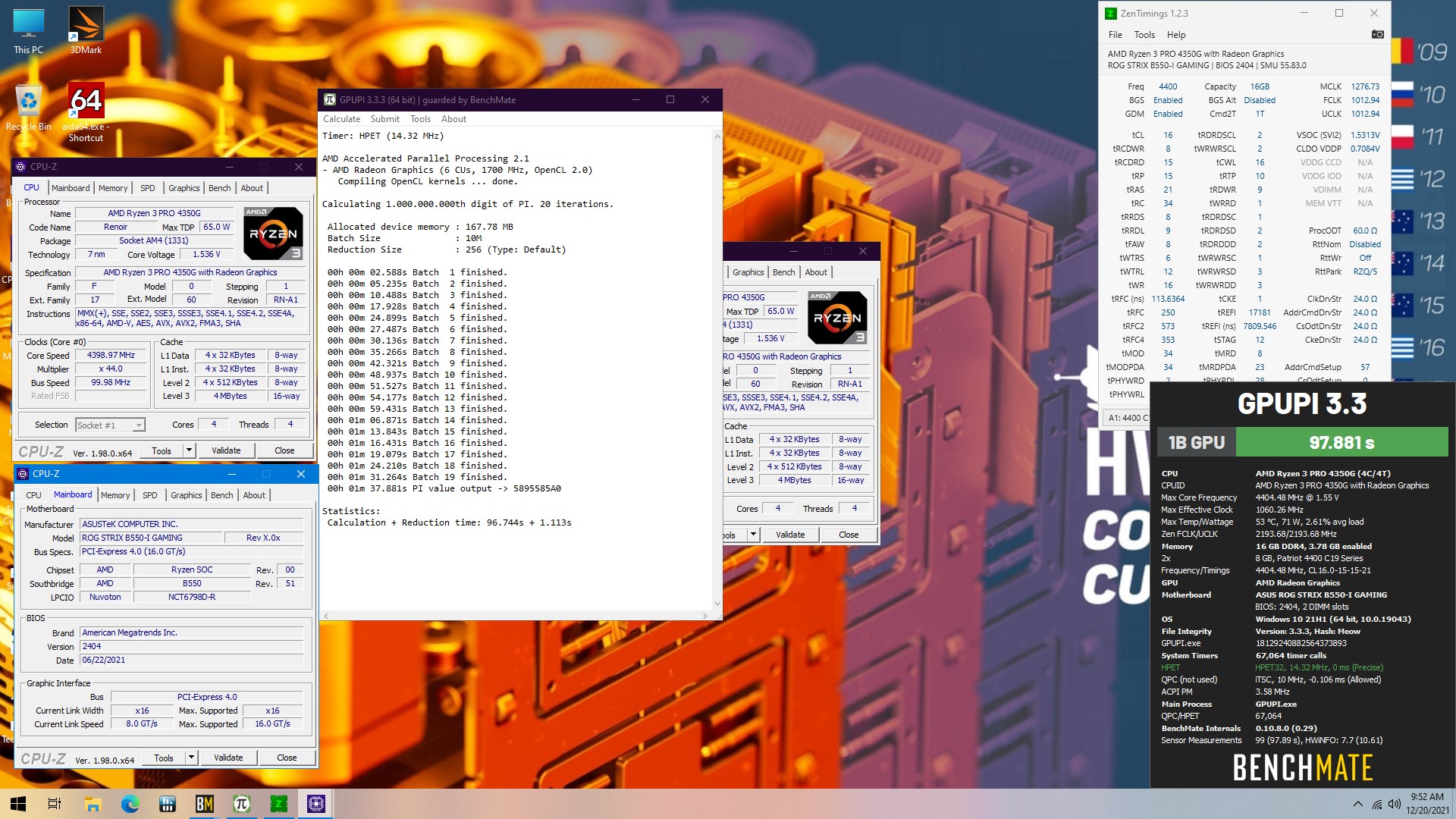Open the 3DMark desktop shortcut

pos(86,31)
